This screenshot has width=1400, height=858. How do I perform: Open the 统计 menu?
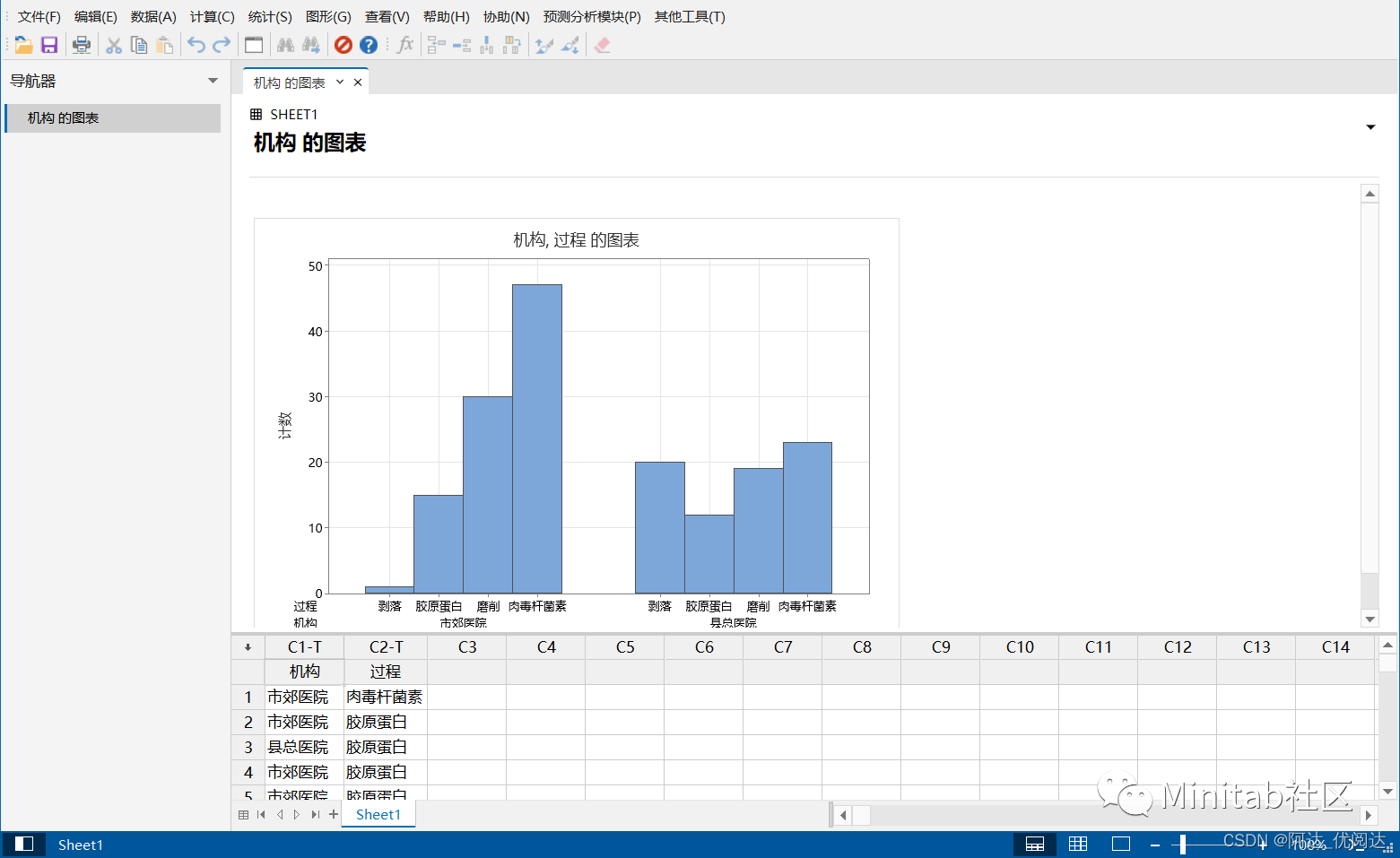coord(270,16)
